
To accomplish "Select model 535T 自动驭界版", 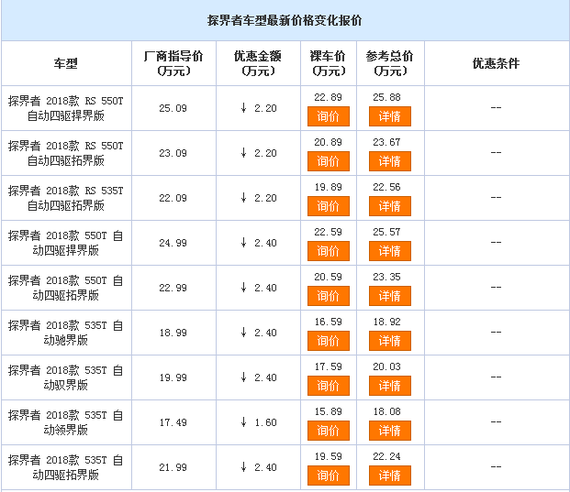I will pyautogui.click(x=66, y=378).
